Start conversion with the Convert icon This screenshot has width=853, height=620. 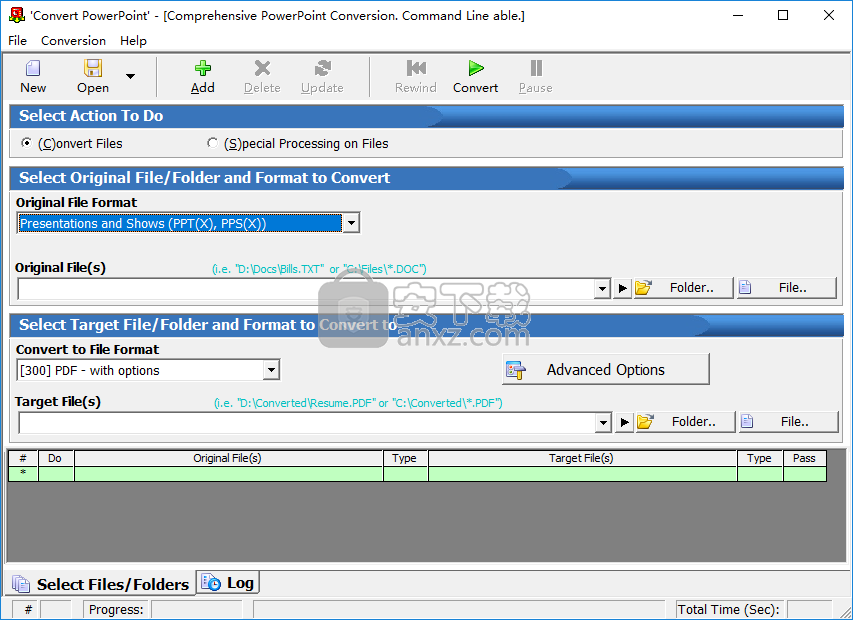click(475, 77)
